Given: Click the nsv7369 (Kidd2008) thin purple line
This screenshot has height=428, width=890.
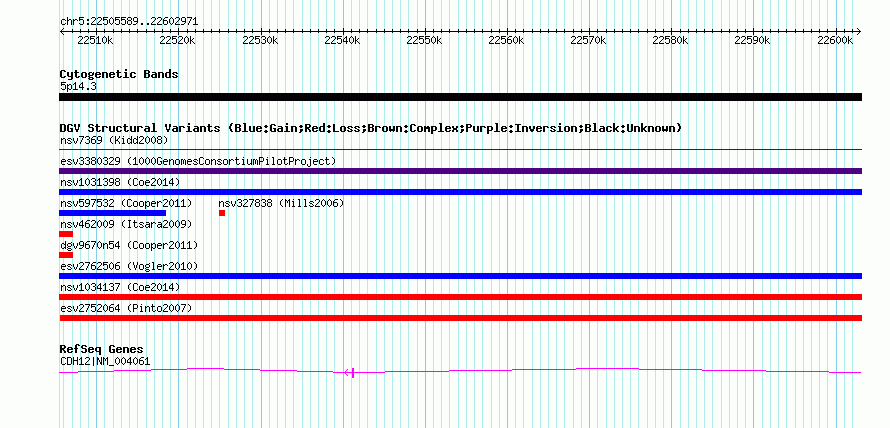Looking at the screenshot, I should (460, 150).
